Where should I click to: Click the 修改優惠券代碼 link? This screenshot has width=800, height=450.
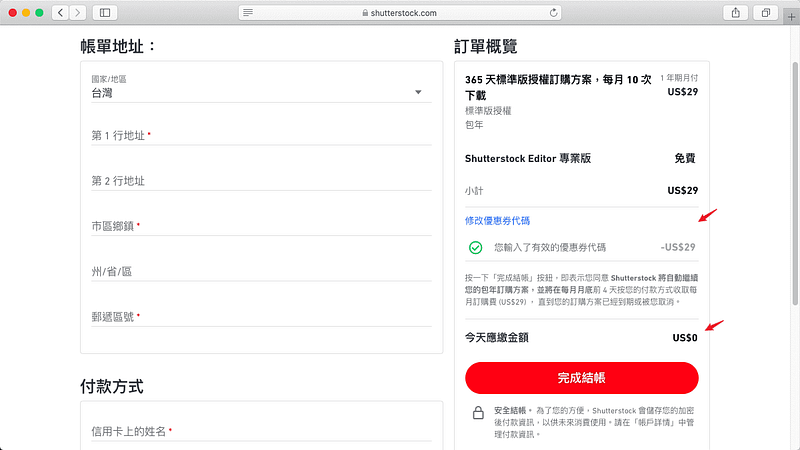click(497, 221)
